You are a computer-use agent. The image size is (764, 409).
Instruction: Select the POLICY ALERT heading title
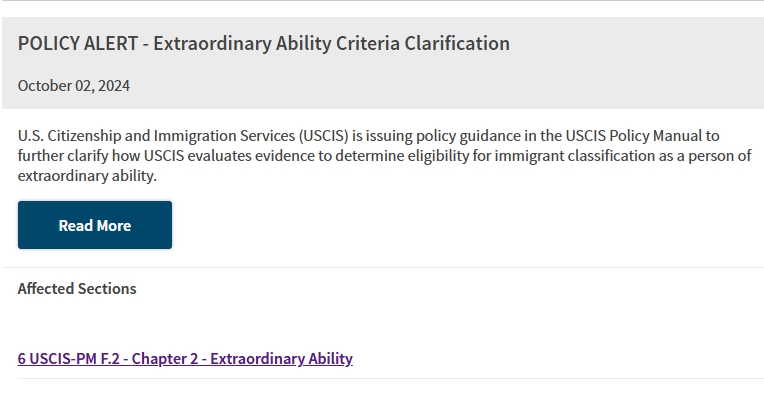click(264, 43)
